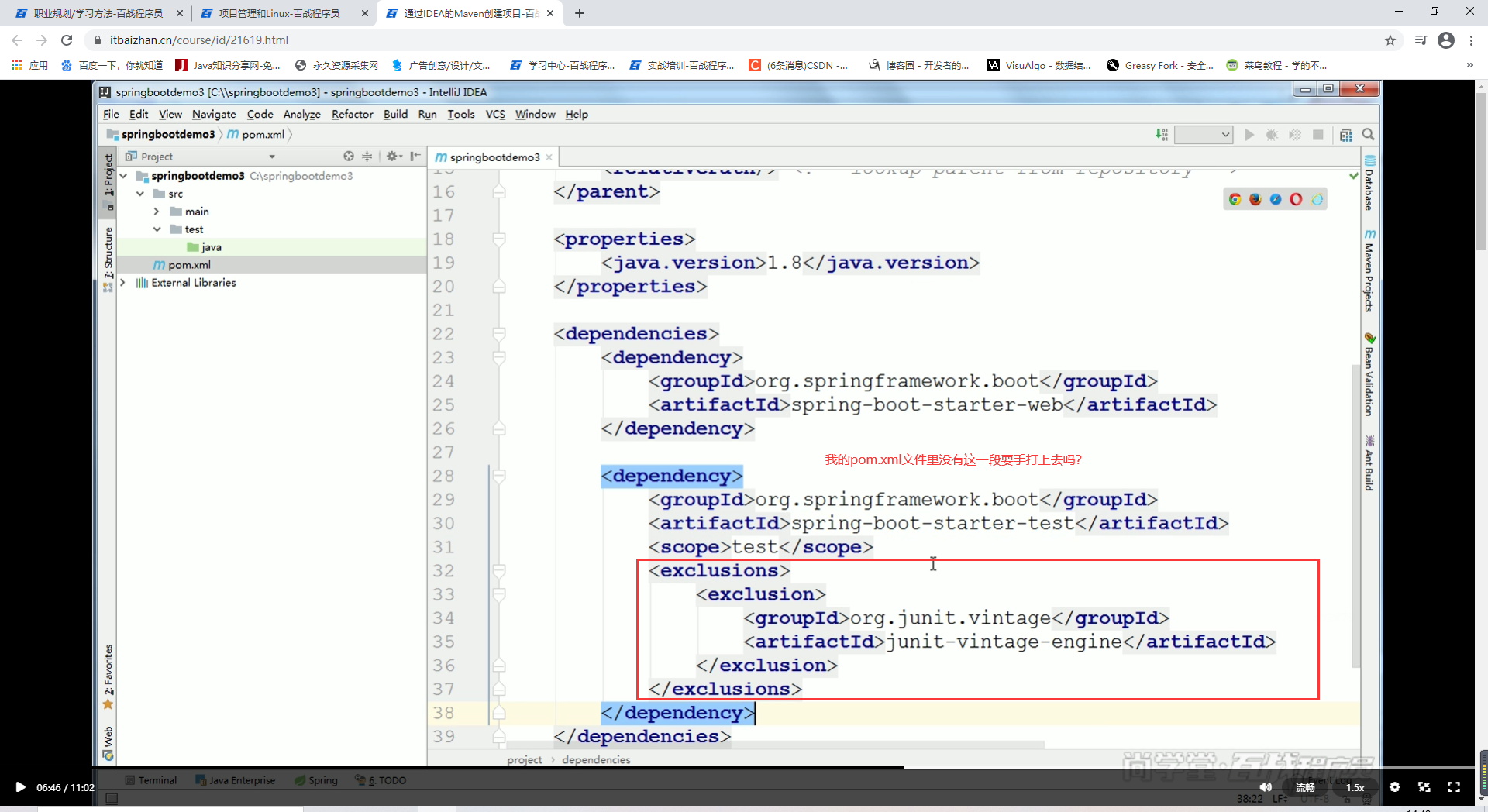1488x812 pixels.
Task: Expand External Libraries node
Action: (123, 283)
